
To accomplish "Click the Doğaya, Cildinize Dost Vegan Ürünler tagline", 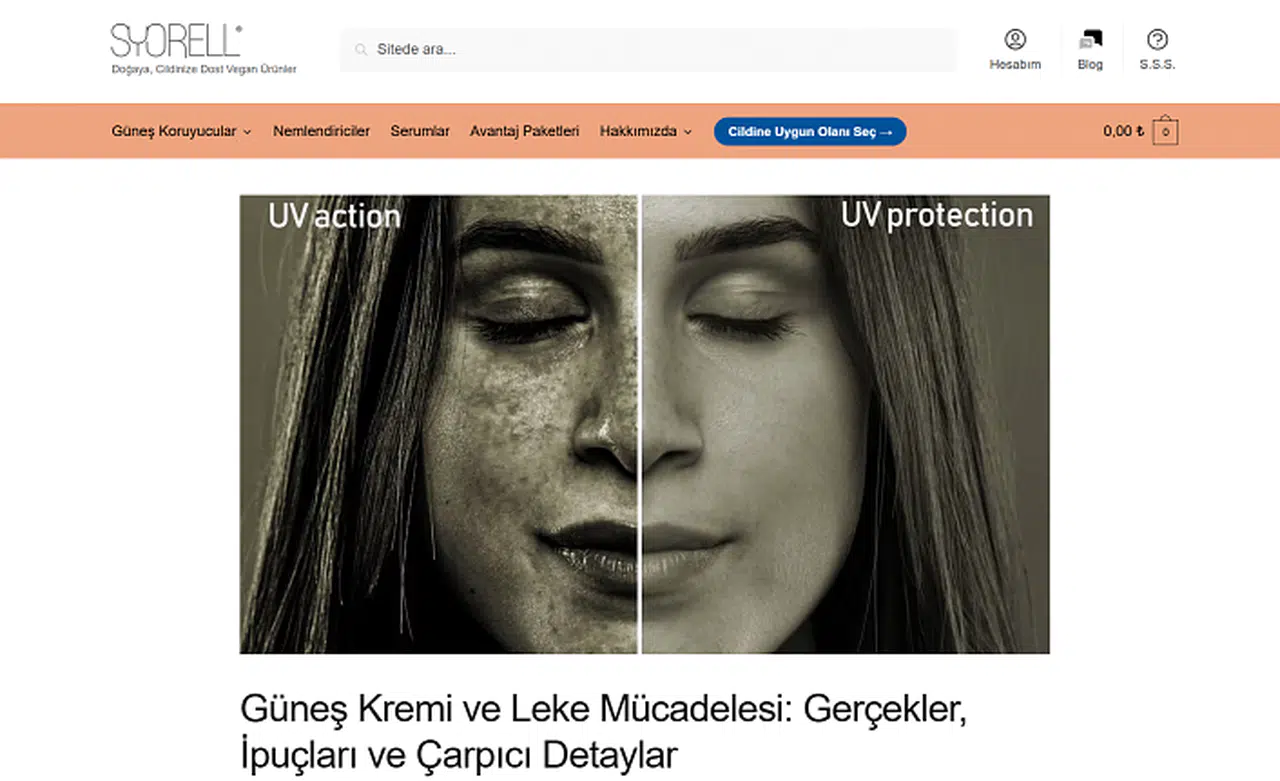I will click(x=204, y=69).
